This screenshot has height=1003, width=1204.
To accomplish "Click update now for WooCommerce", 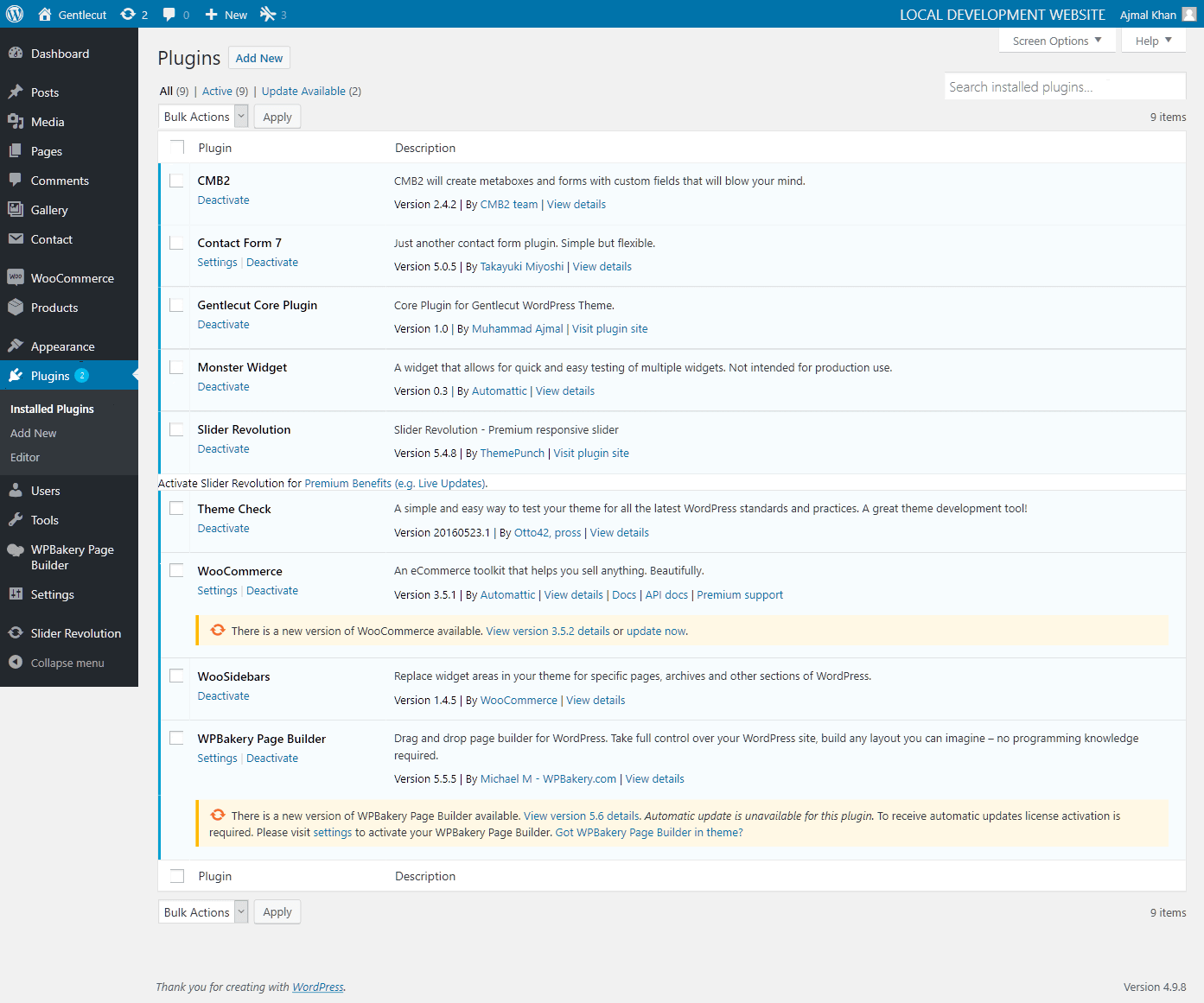I will point(656,632).
